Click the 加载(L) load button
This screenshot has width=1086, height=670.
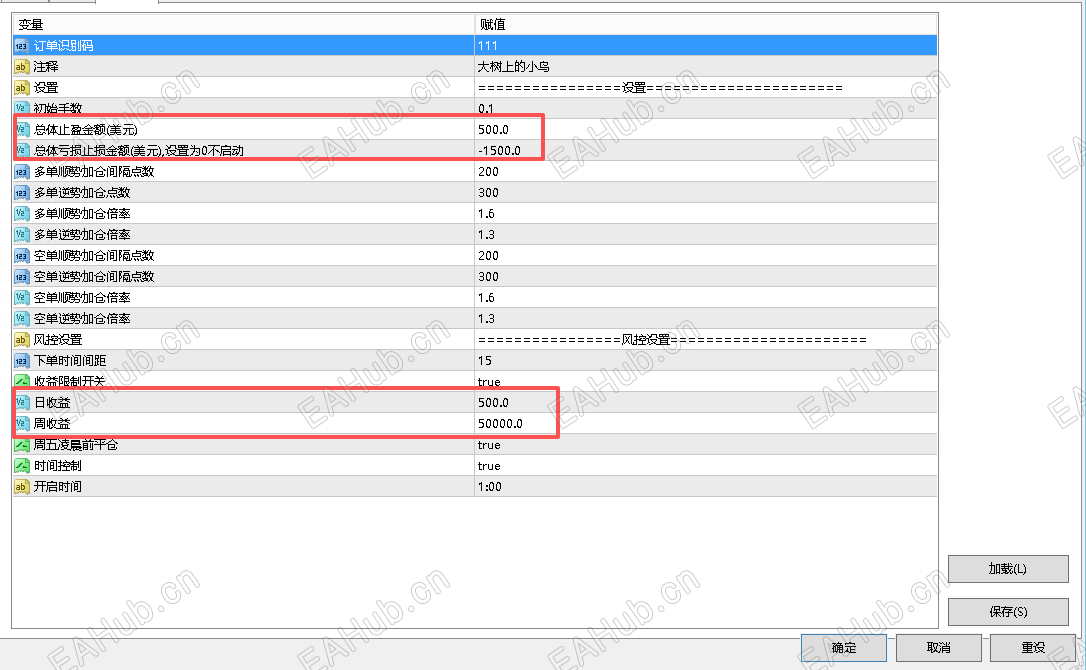(x=1008, y=569)
